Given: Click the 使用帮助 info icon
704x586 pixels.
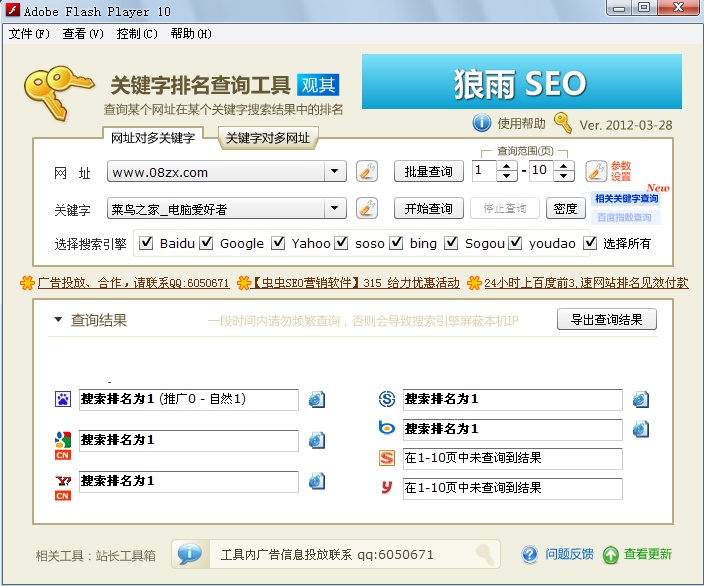Looking at the screenshot, I should [482, 123].
